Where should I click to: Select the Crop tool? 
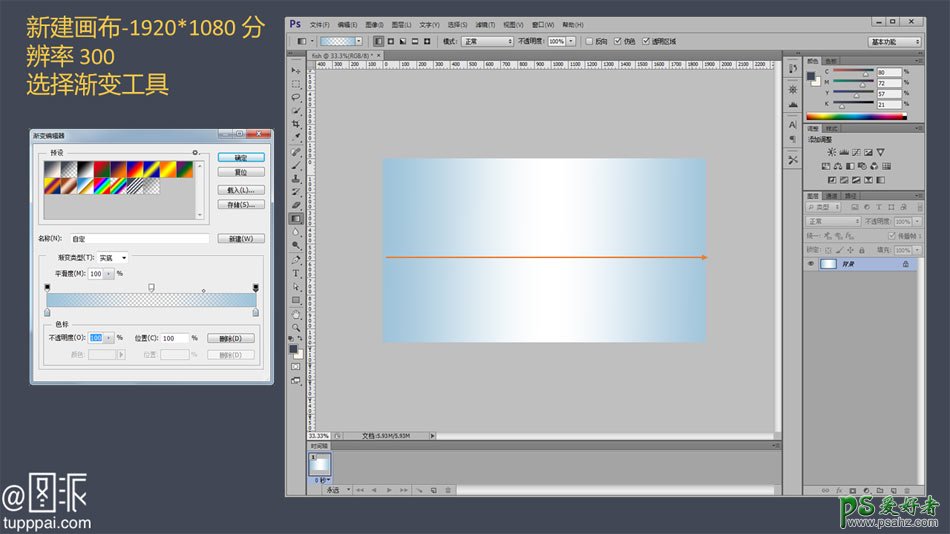pyautogui.click(x=296, y=124)
